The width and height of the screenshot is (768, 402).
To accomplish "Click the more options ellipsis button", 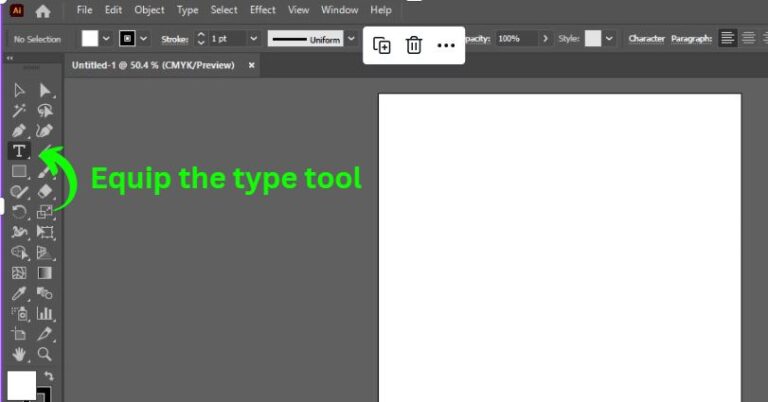I will coord(446,45).
